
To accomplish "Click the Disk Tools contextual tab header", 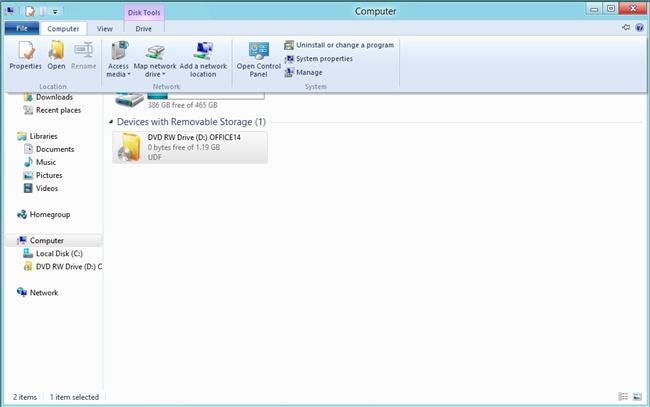I will coord(144,12).
